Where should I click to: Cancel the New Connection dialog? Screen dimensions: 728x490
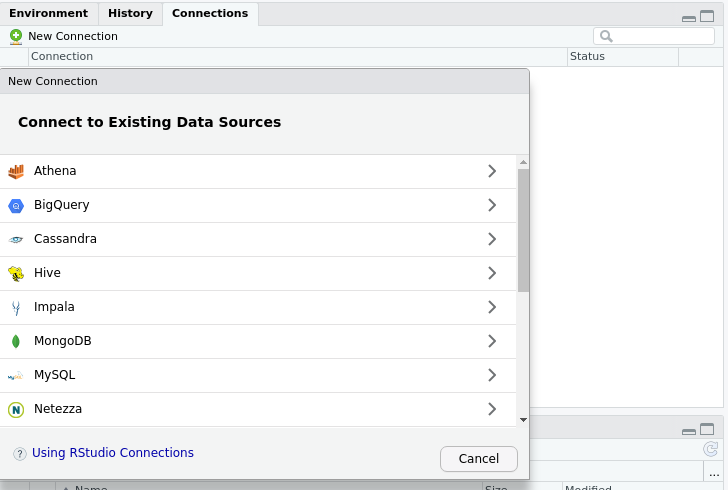478,459
